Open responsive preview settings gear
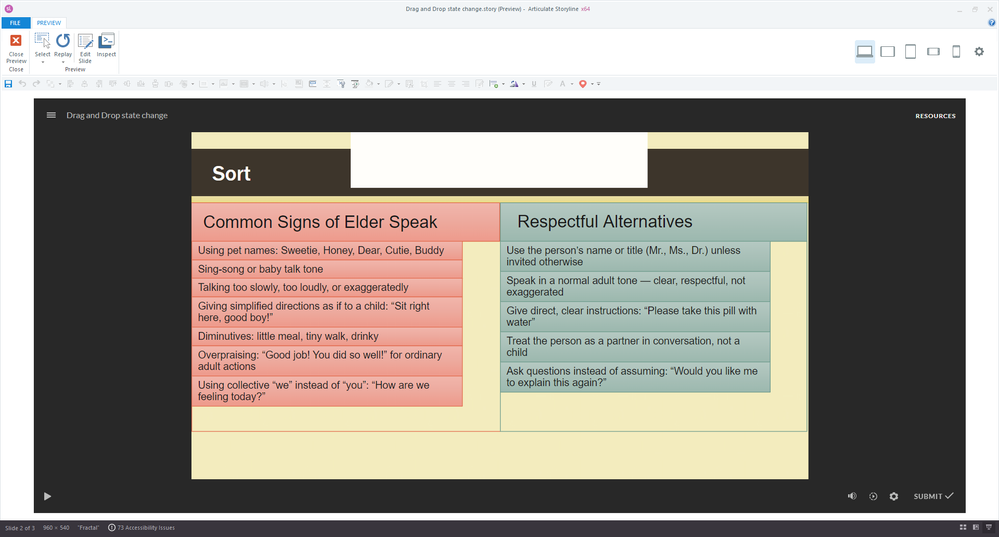This screenshot has height=537, width=999. (x=979, y=52)
